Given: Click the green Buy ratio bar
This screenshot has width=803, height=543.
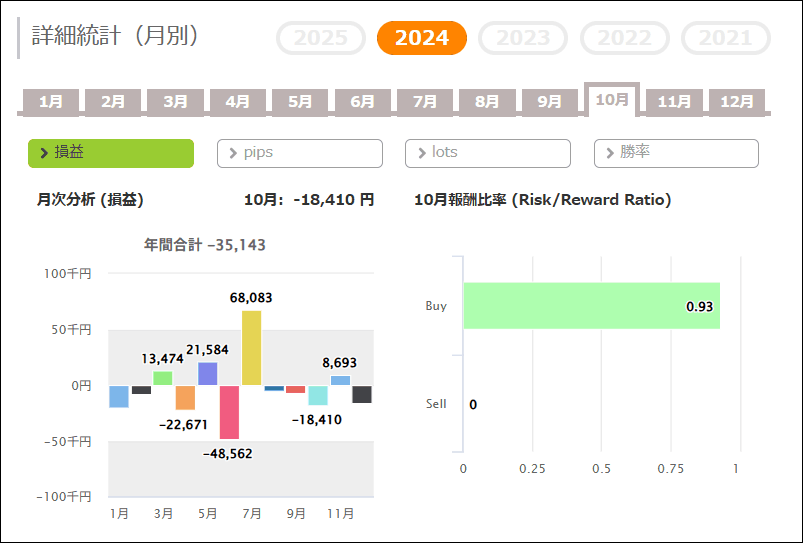Looking at the screenshot, I should tap(590, 306).
